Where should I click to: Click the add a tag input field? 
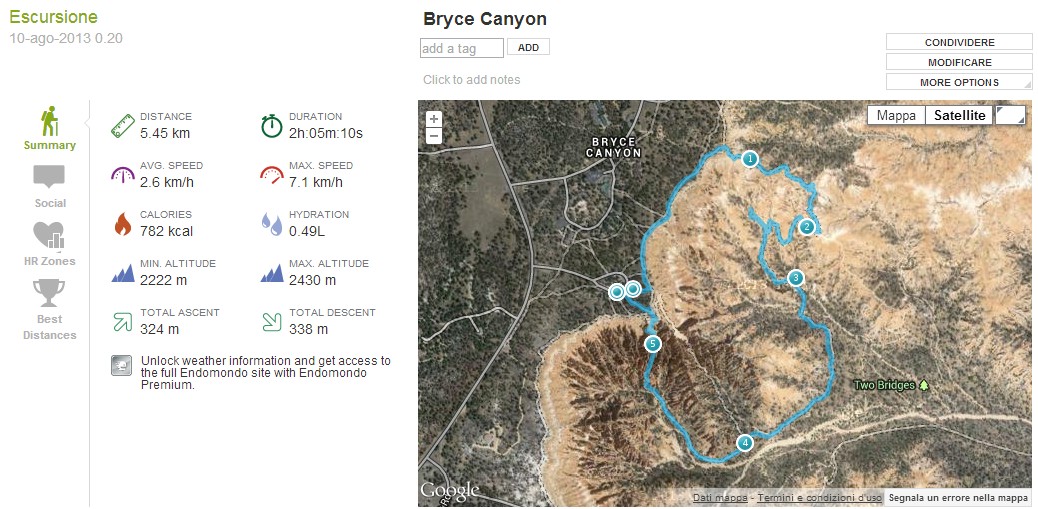tap(462, 48)
